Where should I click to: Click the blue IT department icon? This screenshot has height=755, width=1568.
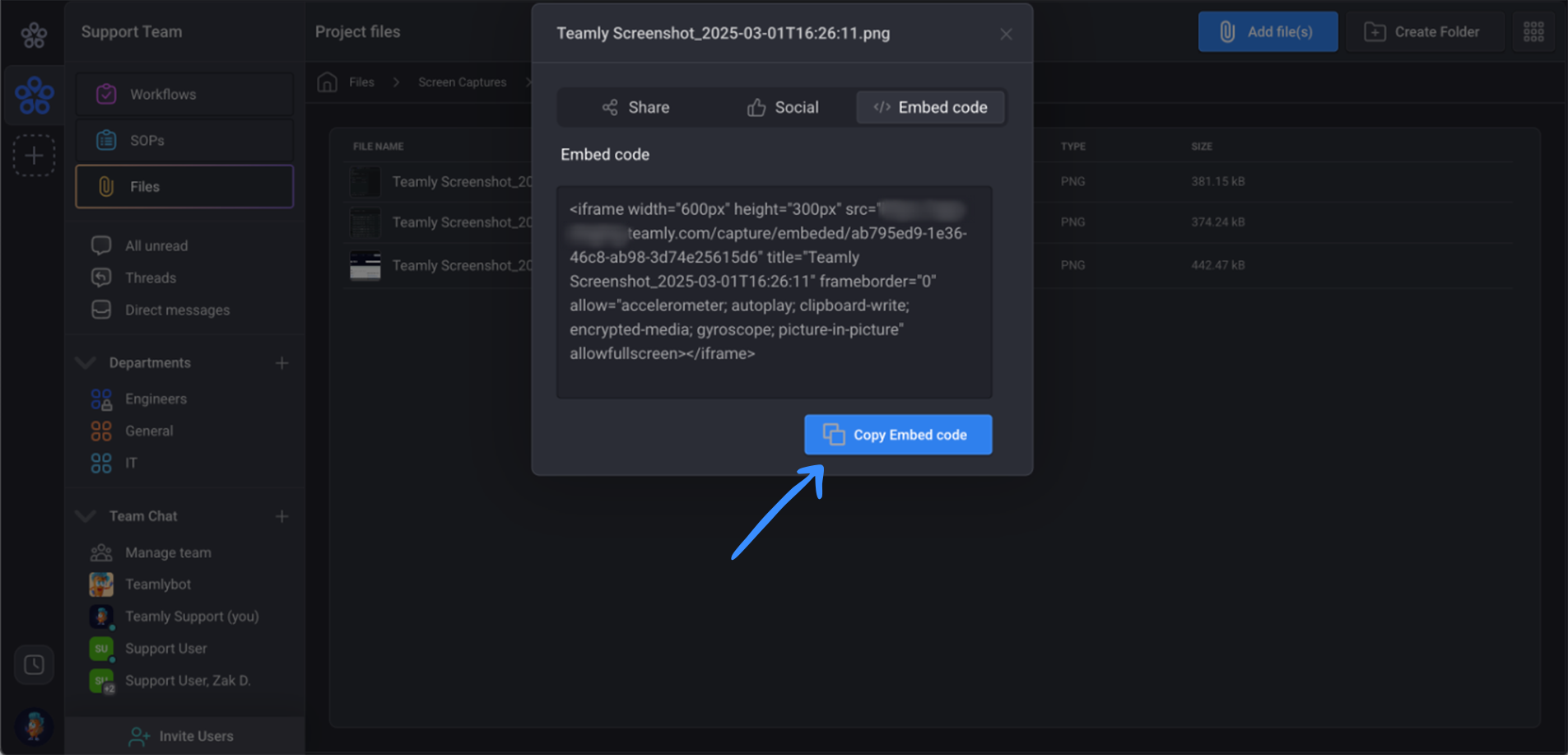[x=101, y=464]
